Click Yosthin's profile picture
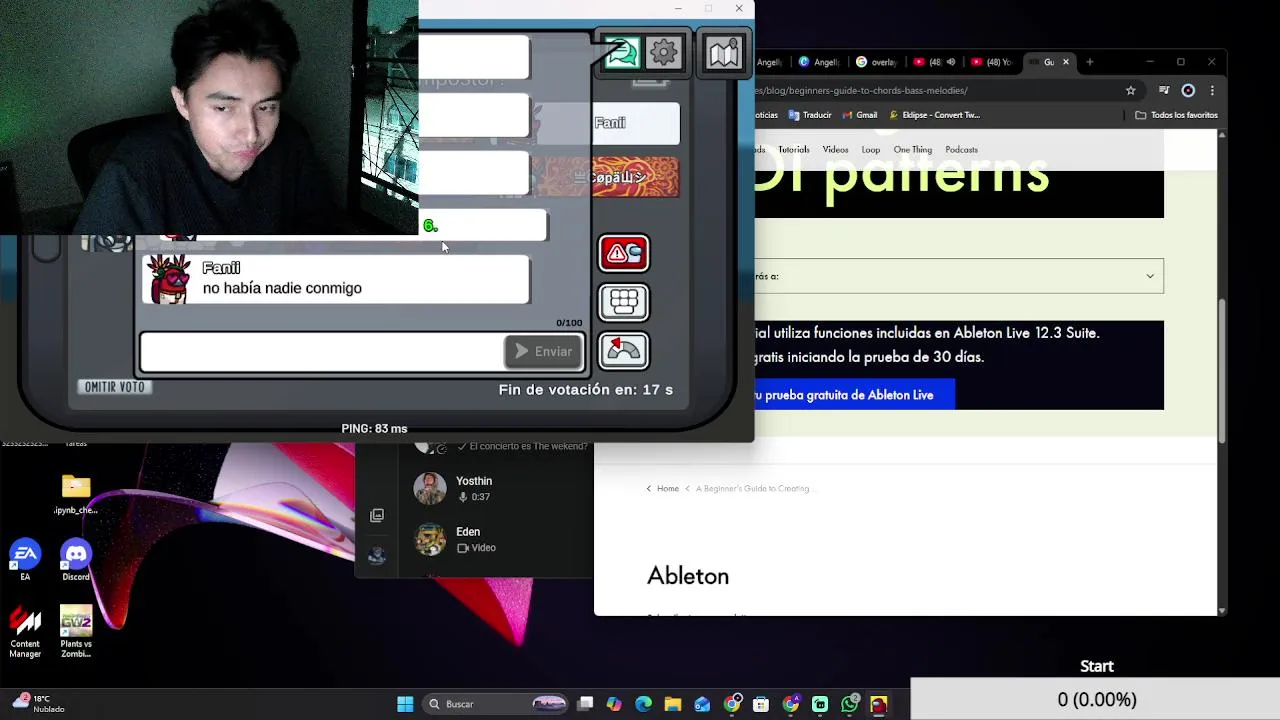This screenshot has height=720, width=1280. coord(430,488)
